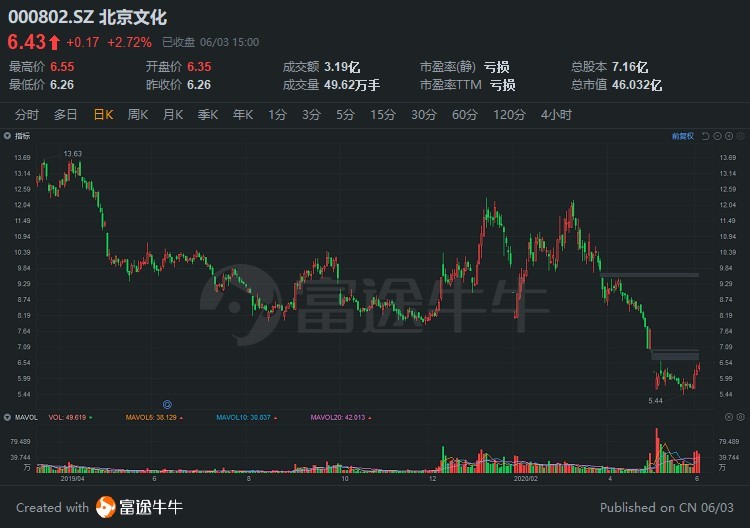This screenshot has width=750, height=528.
Task: Choose the 5分 interval tab
Action: [345, 115]
